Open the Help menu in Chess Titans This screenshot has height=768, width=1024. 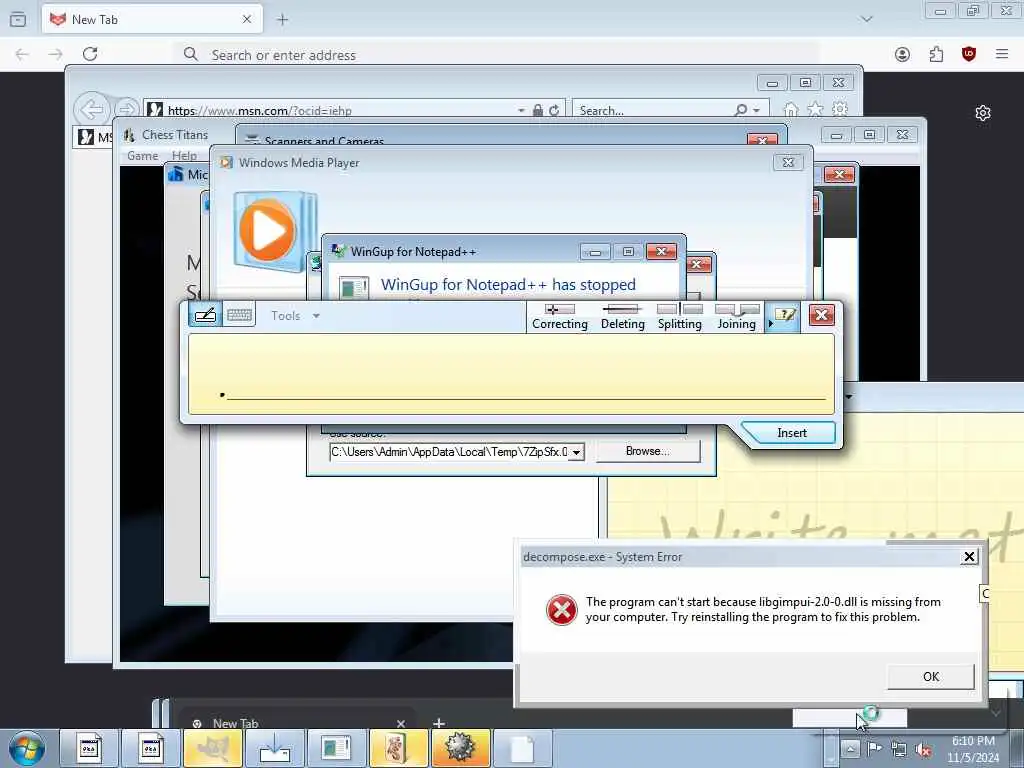(x=184, y=155)
